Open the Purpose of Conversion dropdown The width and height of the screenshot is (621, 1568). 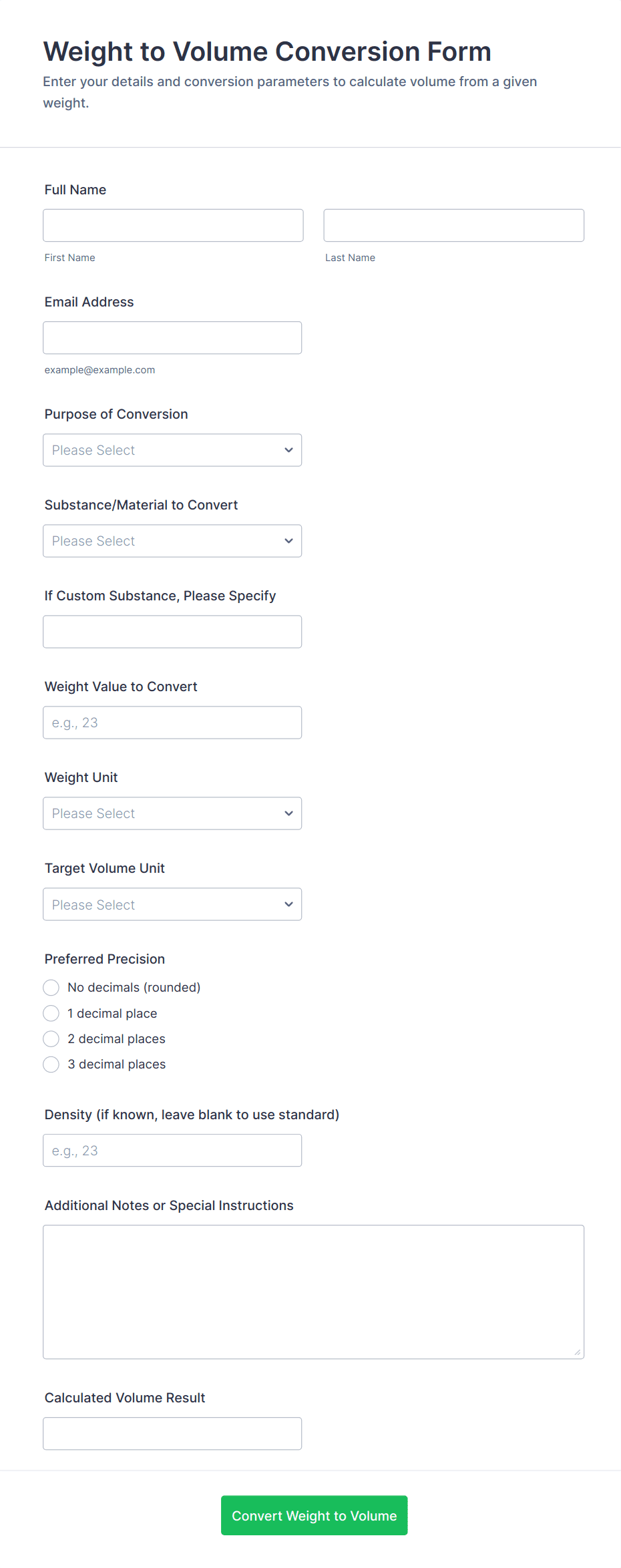[x=172, y=450]
